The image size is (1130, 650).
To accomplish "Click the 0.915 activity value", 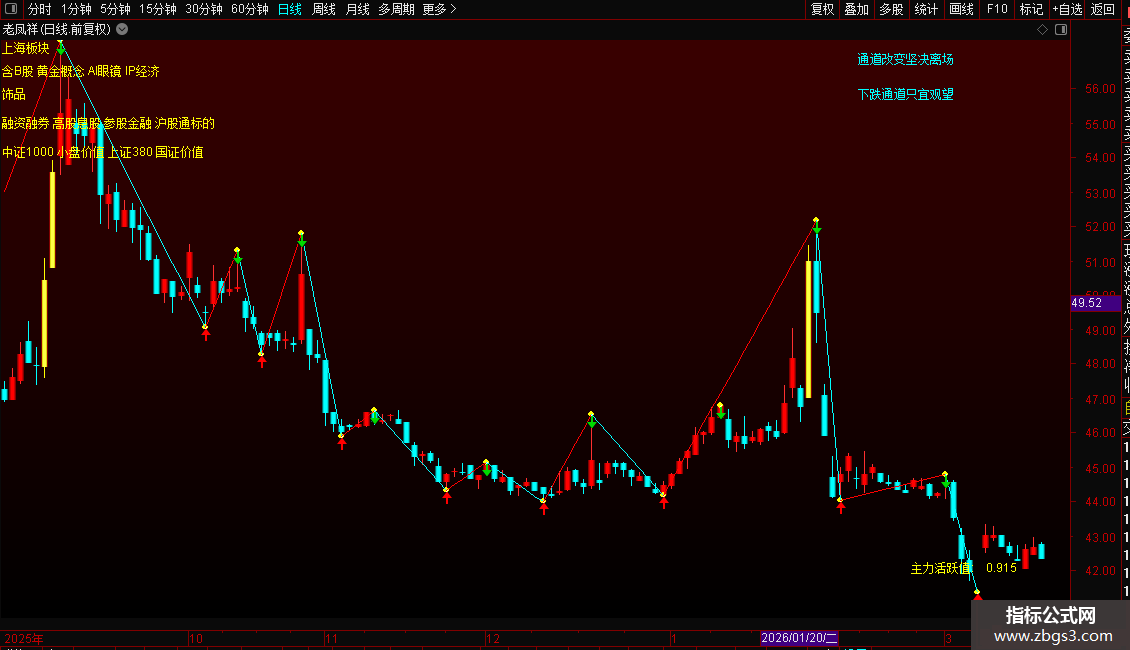I will coord(1002,568).
